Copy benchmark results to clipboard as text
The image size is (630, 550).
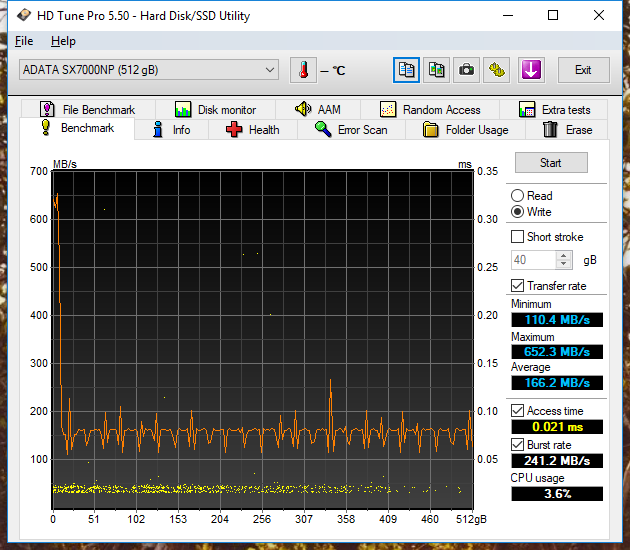pyautogui.click(x=406, y=70)
